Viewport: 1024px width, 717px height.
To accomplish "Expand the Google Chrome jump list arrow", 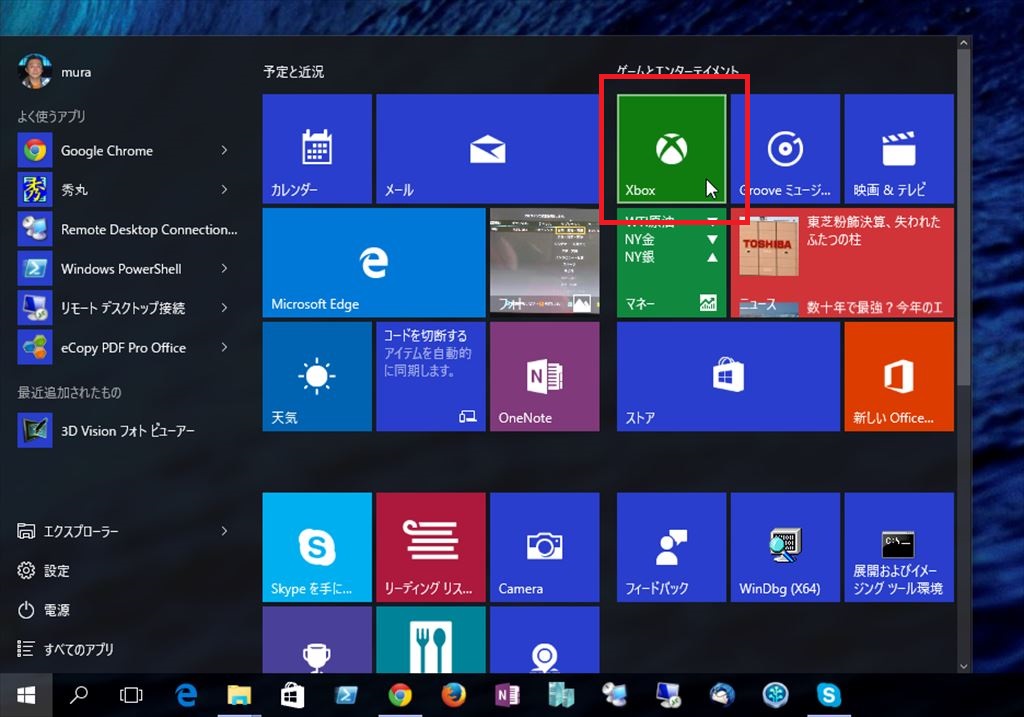I will click(224, 150).
